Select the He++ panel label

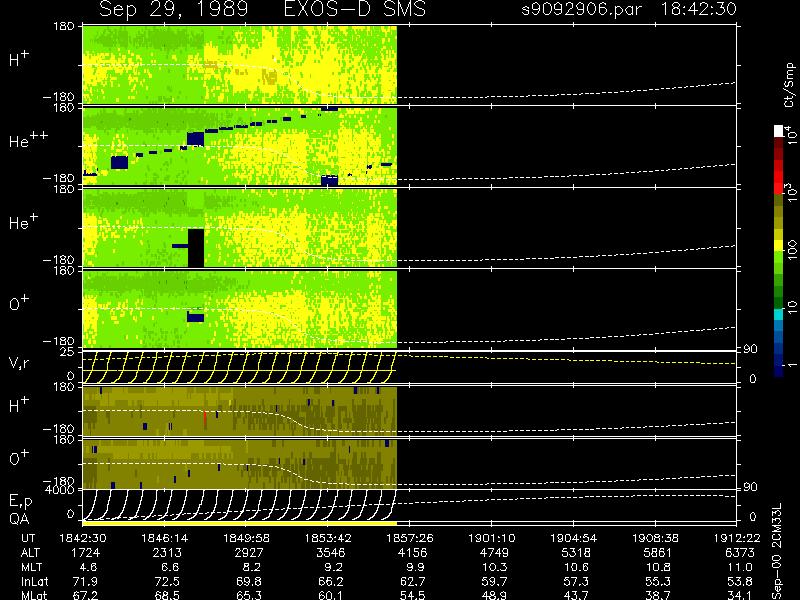click(29, 139)
